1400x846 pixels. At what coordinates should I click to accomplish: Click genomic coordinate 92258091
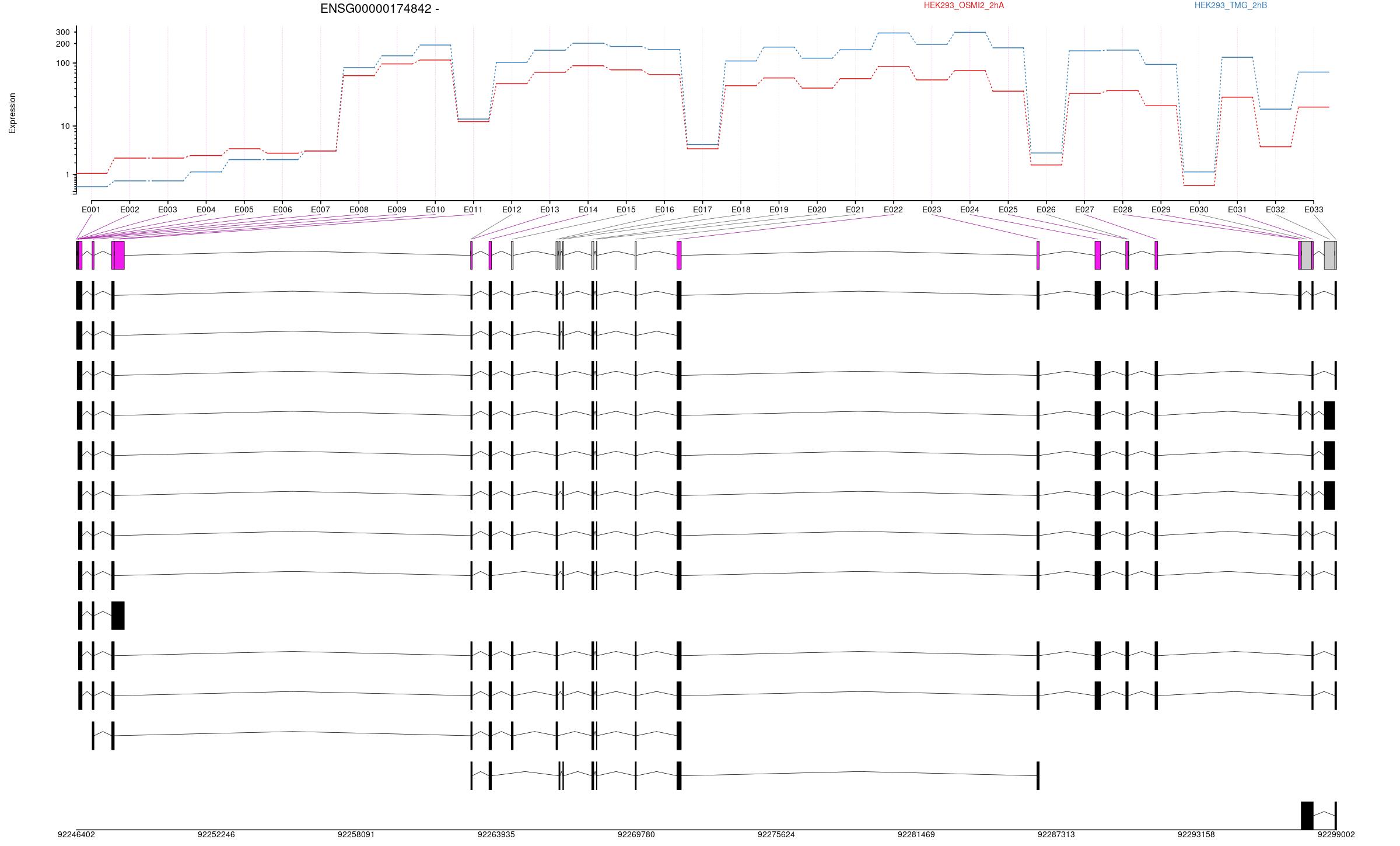[356, 834]
